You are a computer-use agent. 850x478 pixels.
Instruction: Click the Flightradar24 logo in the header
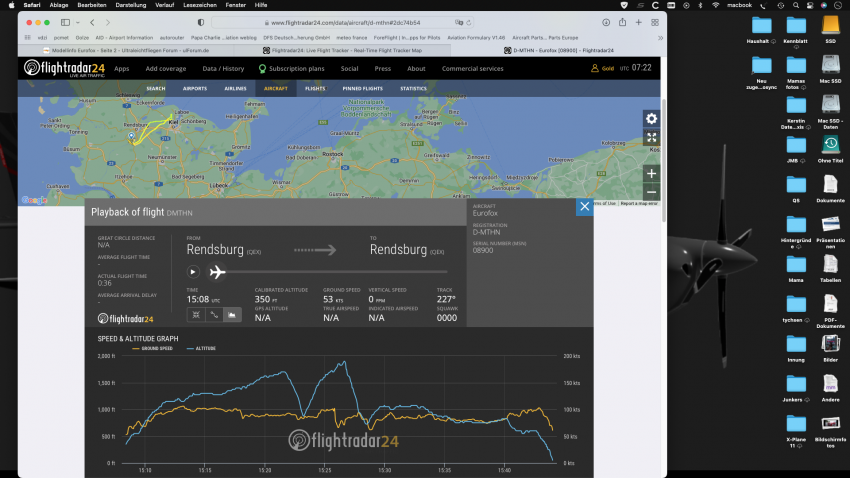(x=64, y=68)
